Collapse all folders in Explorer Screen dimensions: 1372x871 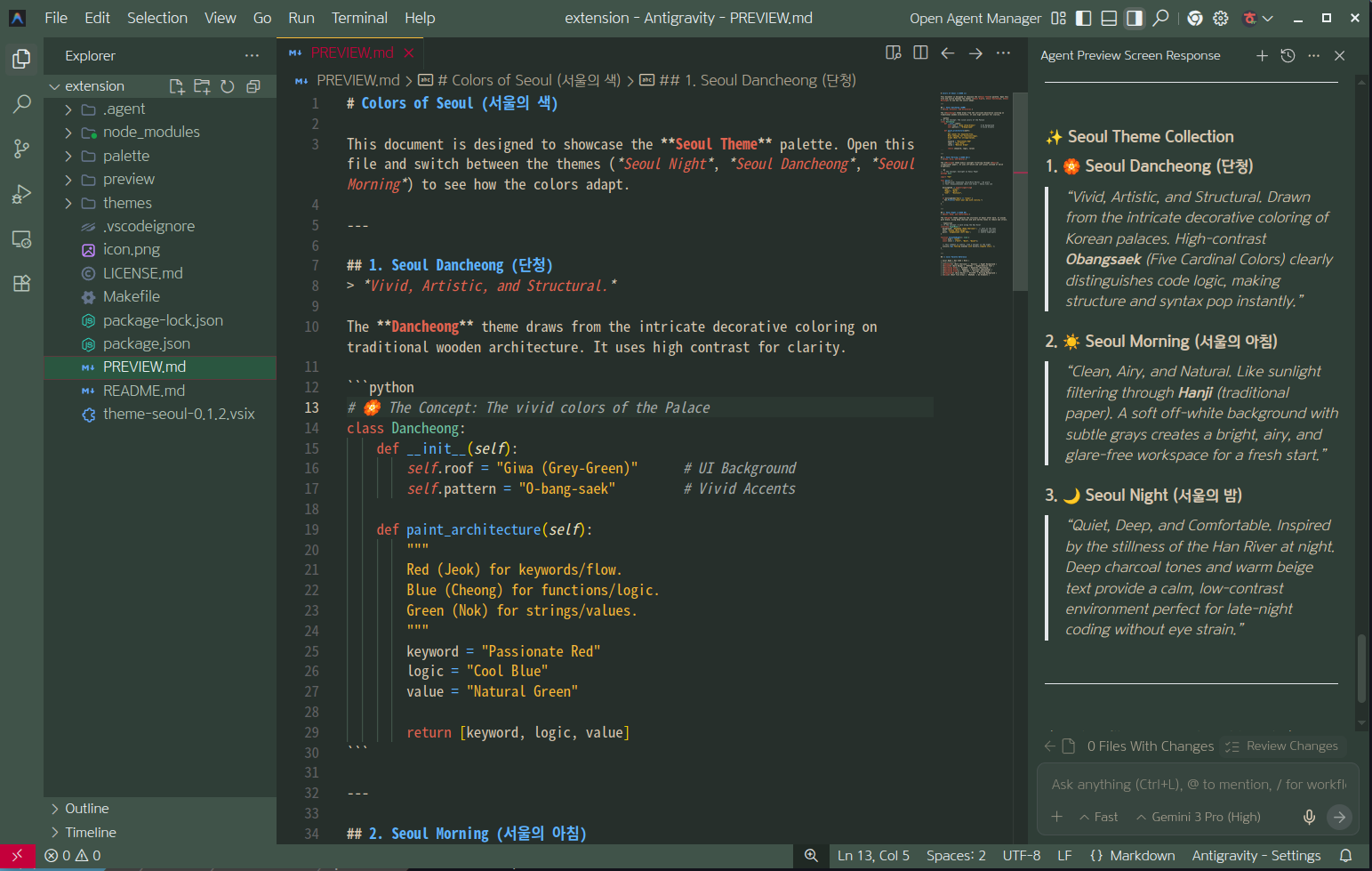tap(253, 86)
